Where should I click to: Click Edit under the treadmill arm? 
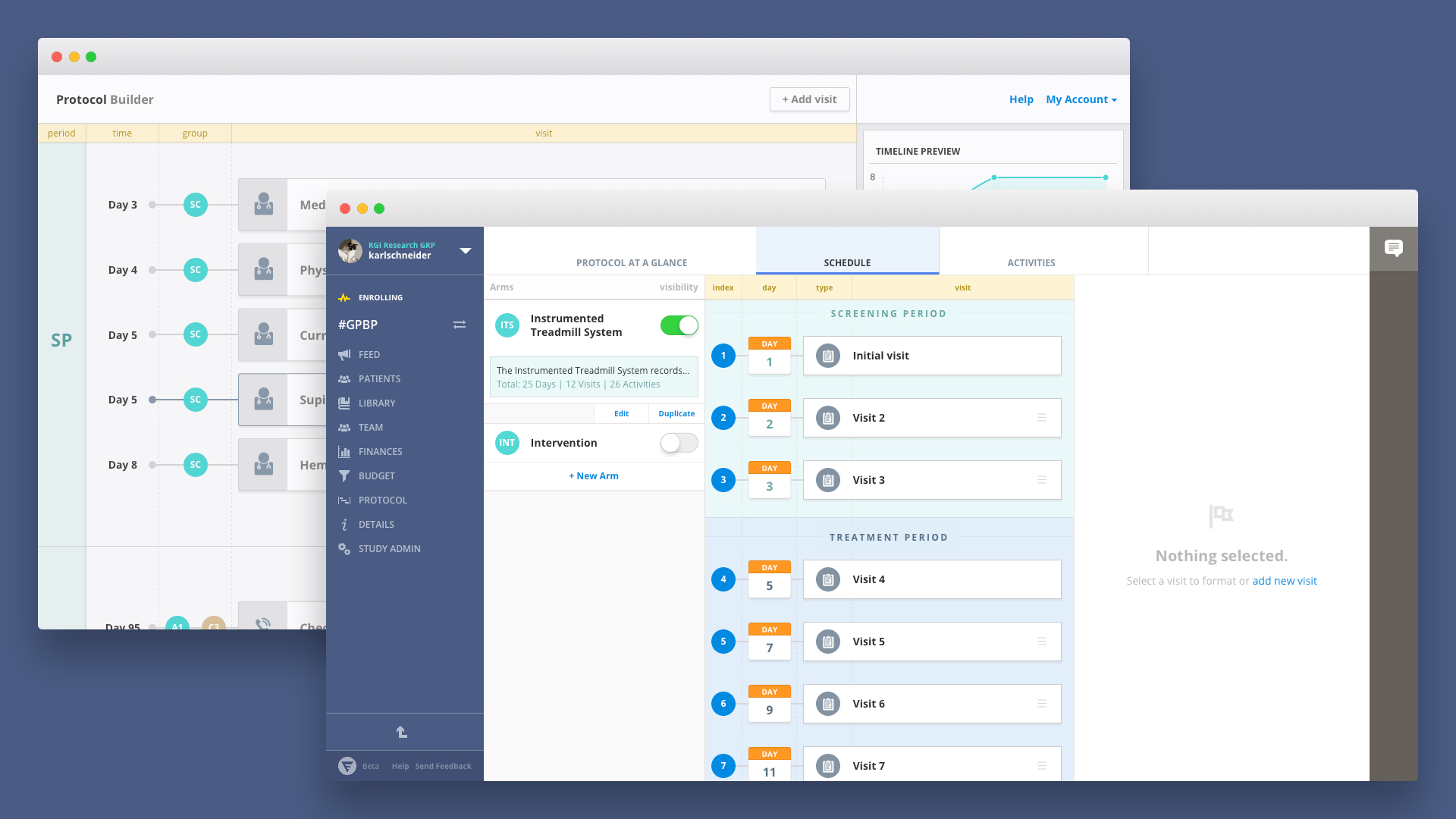click(x=621, y=414)
